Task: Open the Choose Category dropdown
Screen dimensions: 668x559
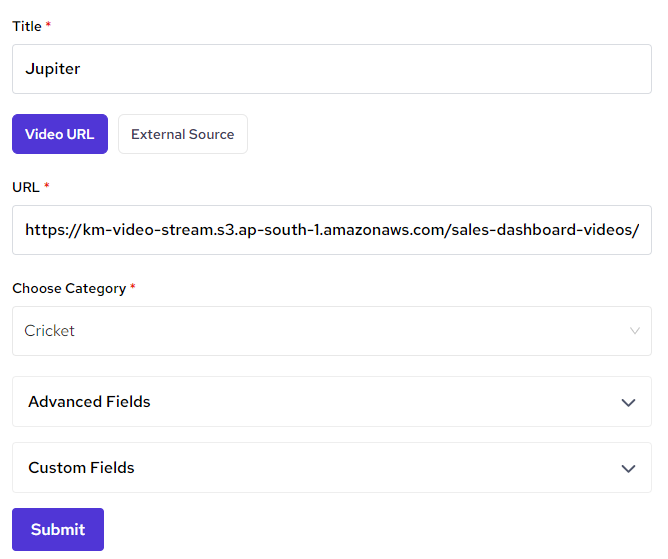Action: click(331, 331)
